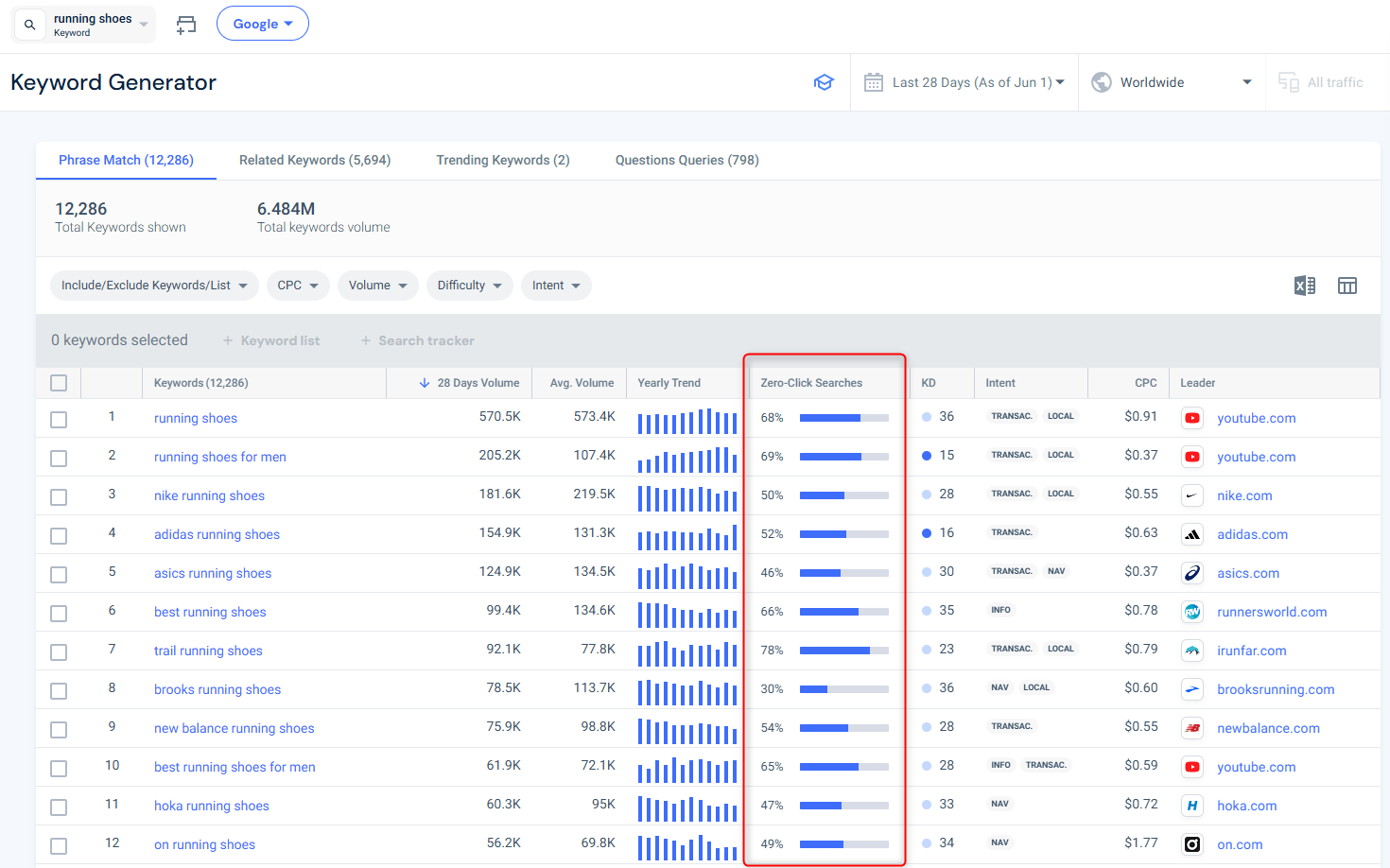Check the running shoes for men checkbox
This screenshot has width=1390, height=868.
[59, 458]
